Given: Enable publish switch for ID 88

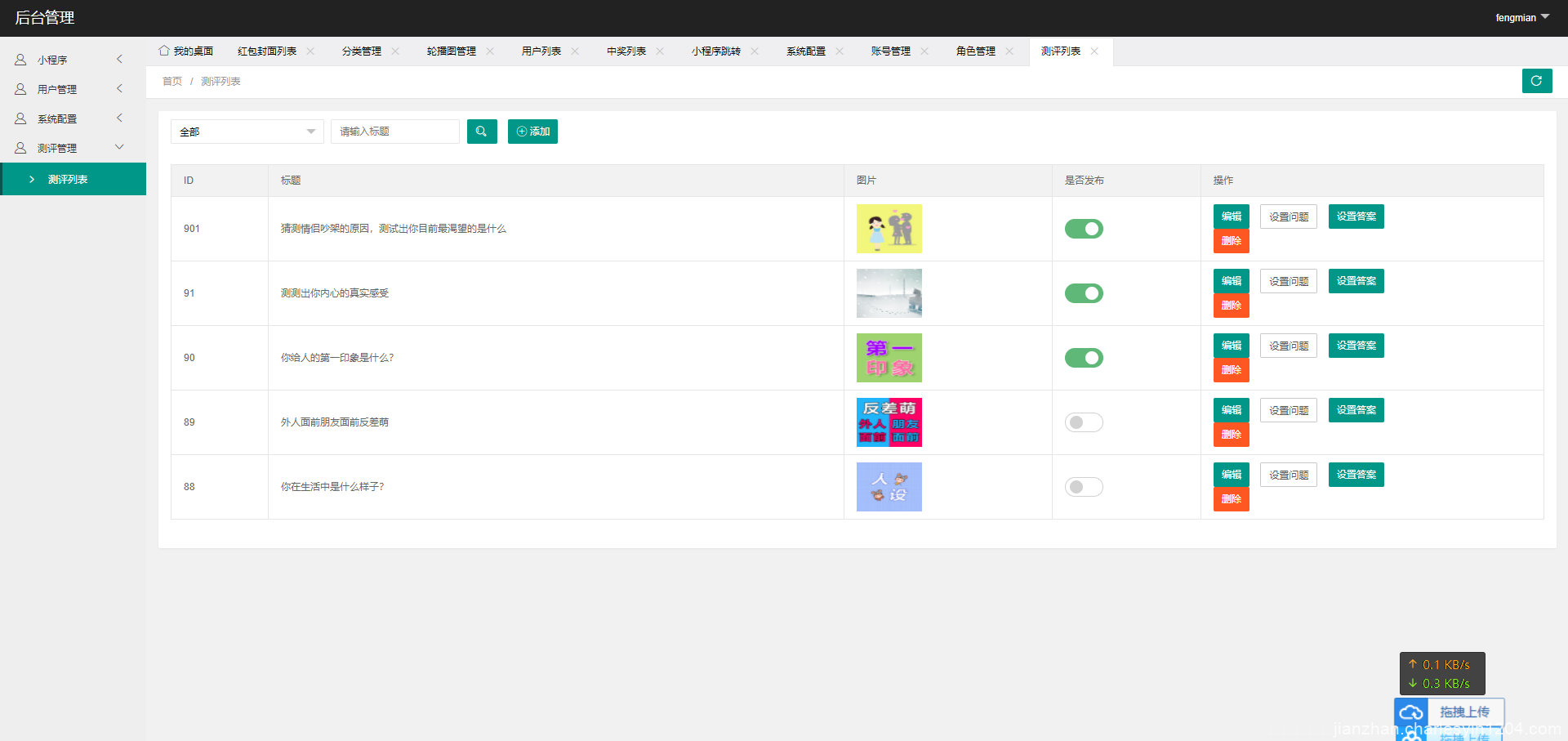Looking at the screenshot, I should 1084,487.
